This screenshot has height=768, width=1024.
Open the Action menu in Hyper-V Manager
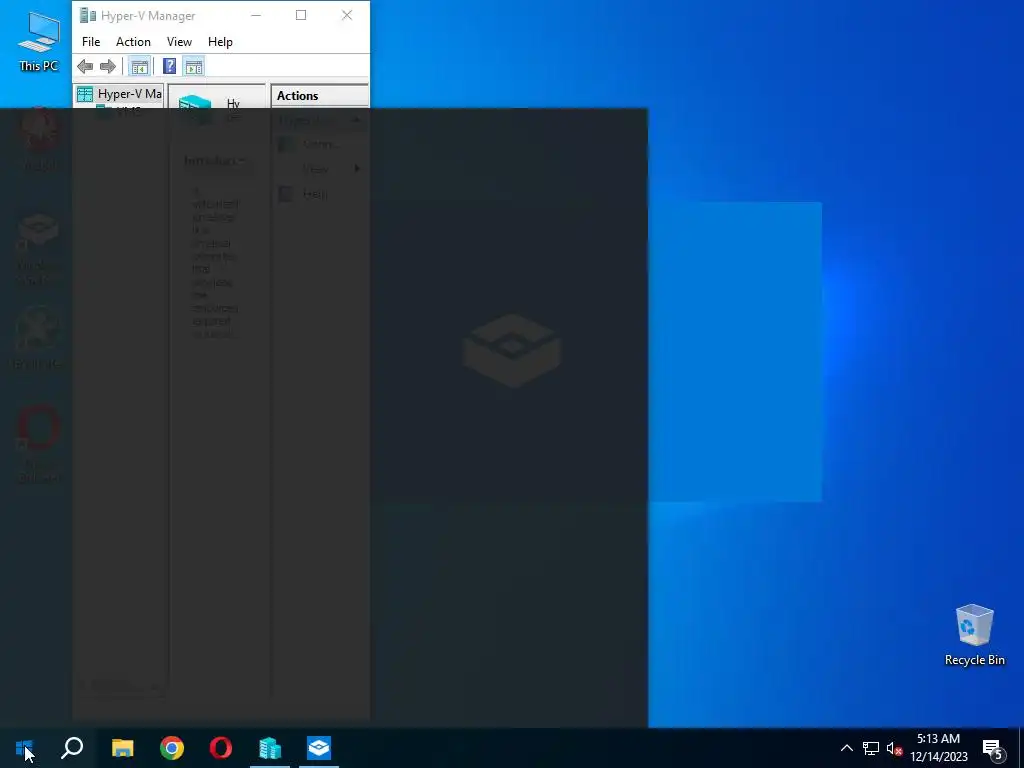[133, 42]
